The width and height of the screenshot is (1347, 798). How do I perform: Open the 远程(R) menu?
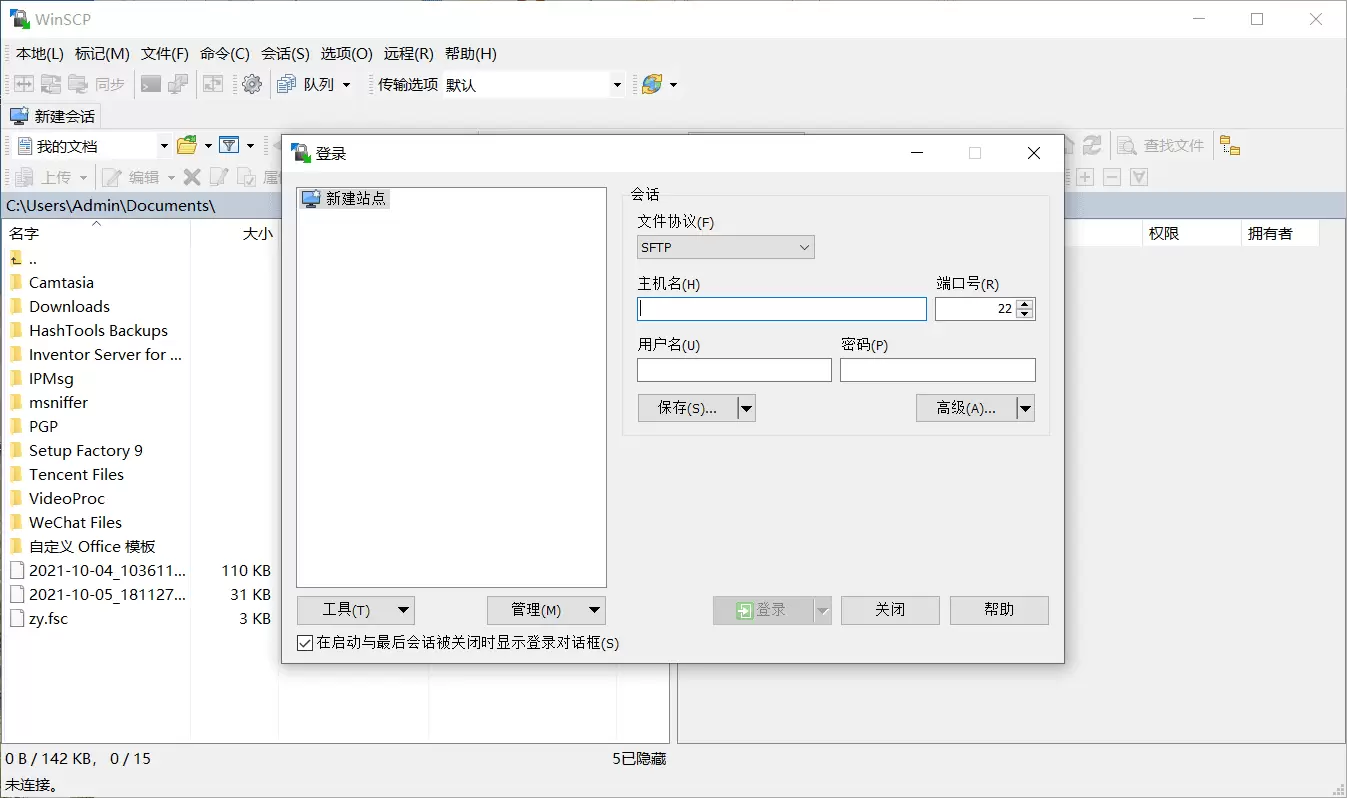coord(409,54)
